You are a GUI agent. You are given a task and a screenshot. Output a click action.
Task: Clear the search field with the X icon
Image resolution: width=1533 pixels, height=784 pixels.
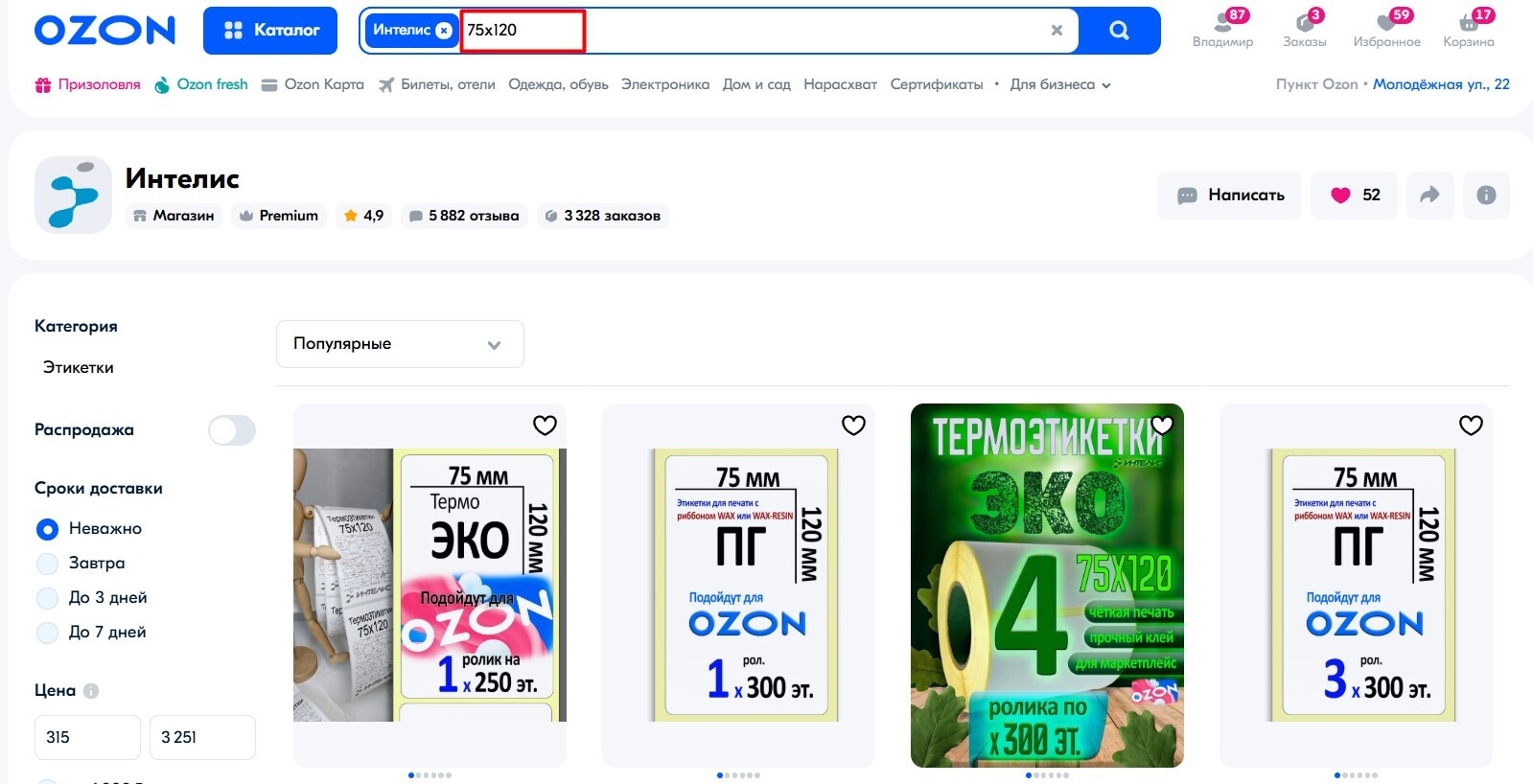click(x=1057, y=31)
